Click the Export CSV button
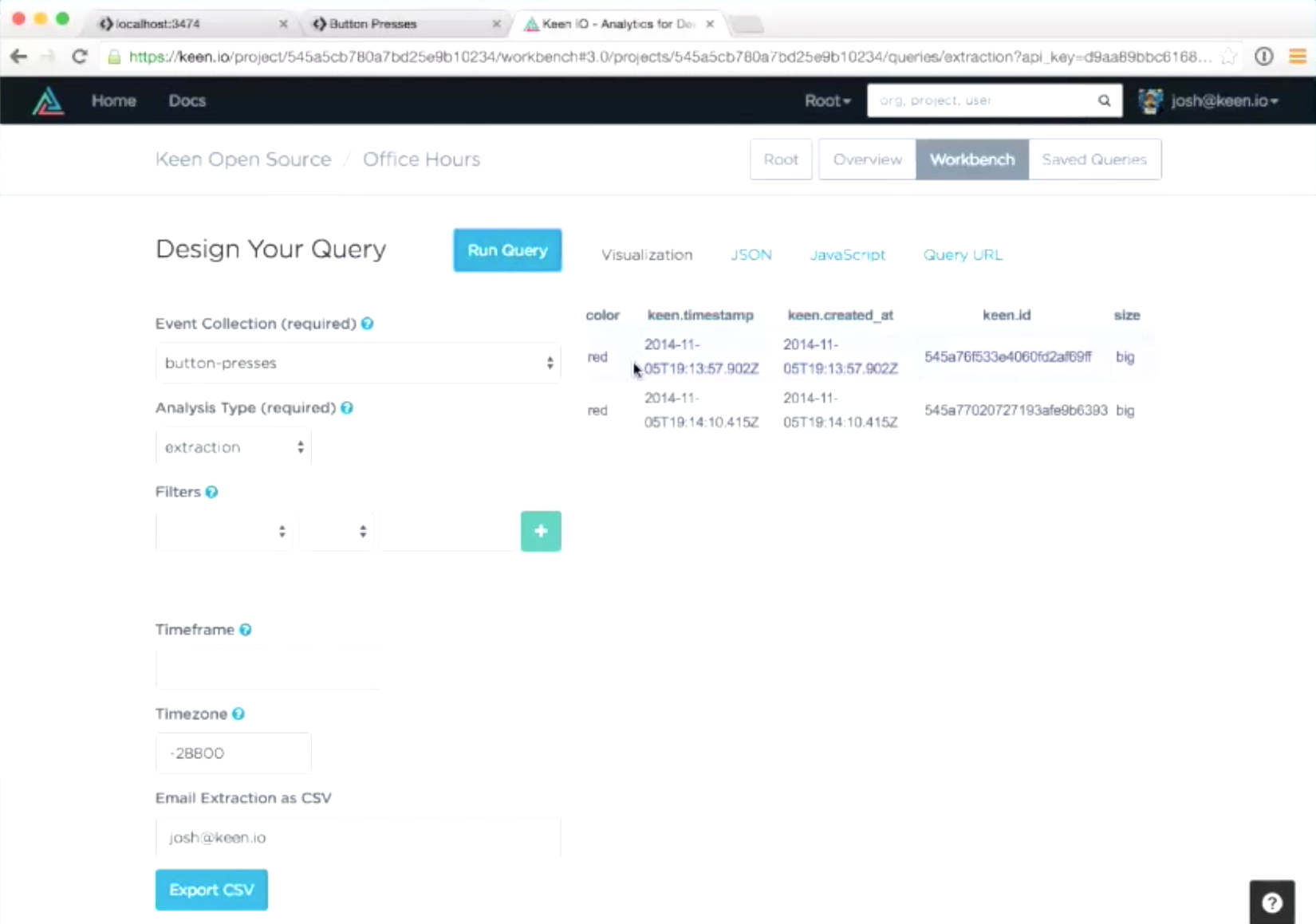 tap(211, 890)
